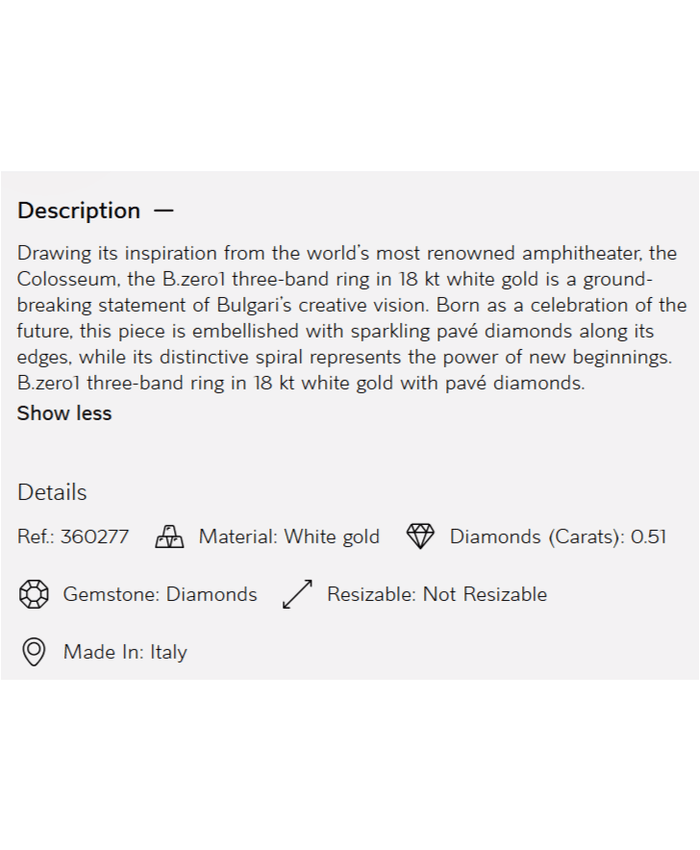Click the round gemstone icon
Screen dimensions: 700x850
[x=34, y=595]
